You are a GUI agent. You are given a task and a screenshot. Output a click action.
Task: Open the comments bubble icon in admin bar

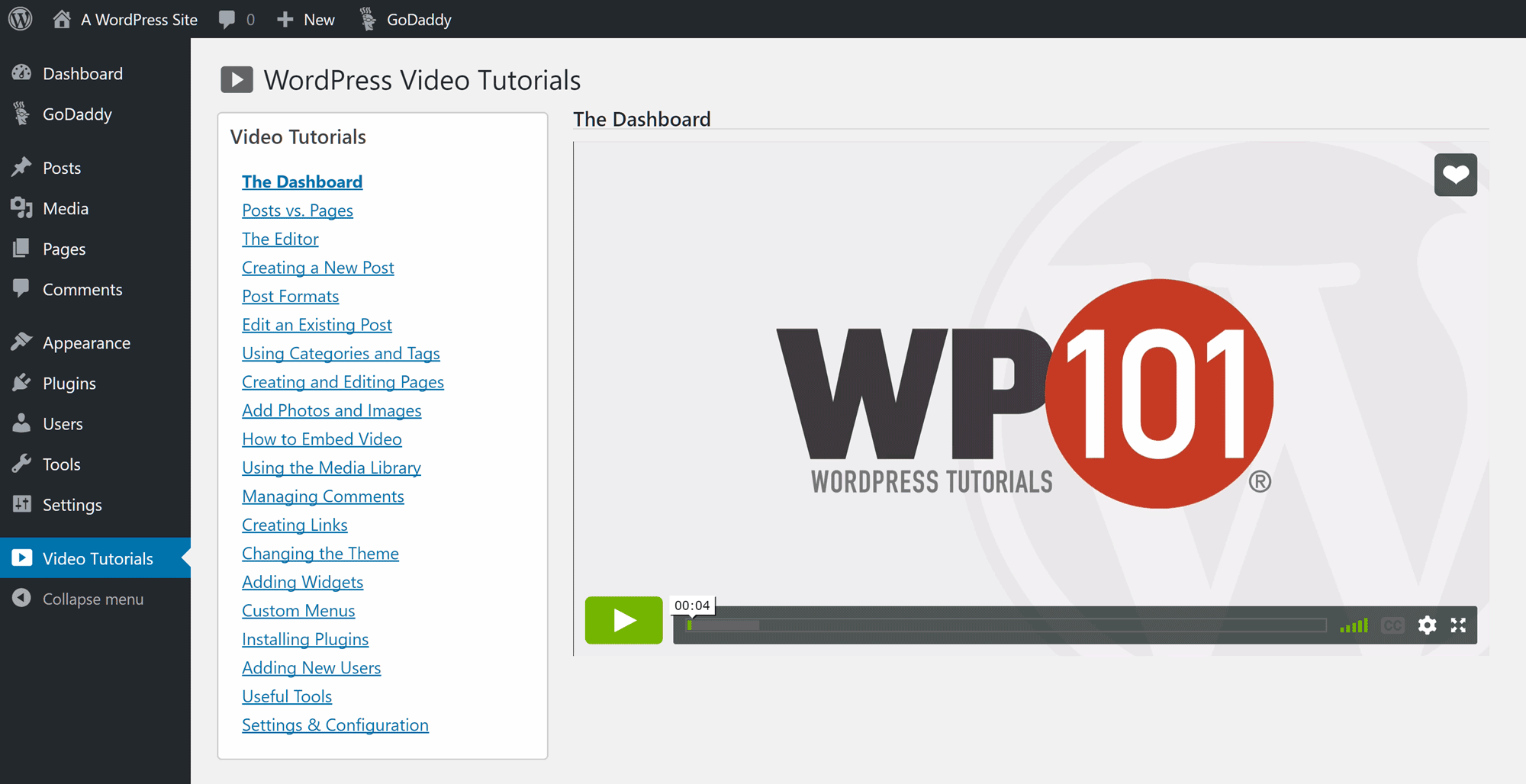tap(227, 20)
